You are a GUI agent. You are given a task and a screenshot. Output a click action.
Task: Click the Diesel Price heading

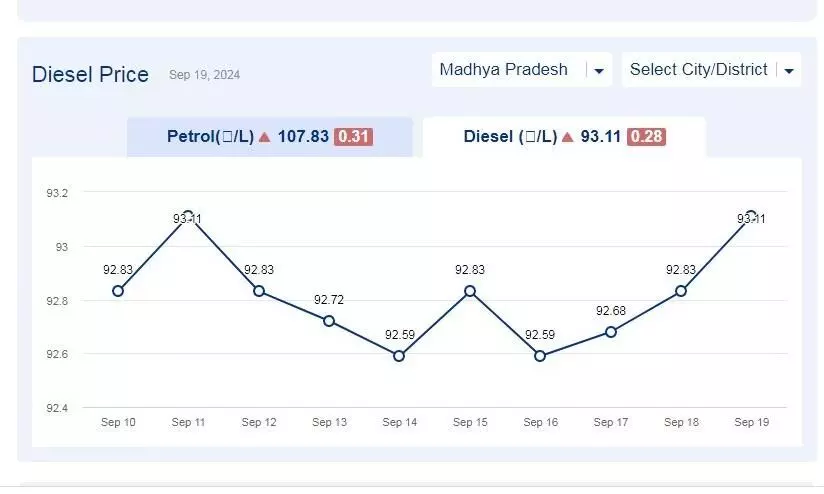pos(90,75)
